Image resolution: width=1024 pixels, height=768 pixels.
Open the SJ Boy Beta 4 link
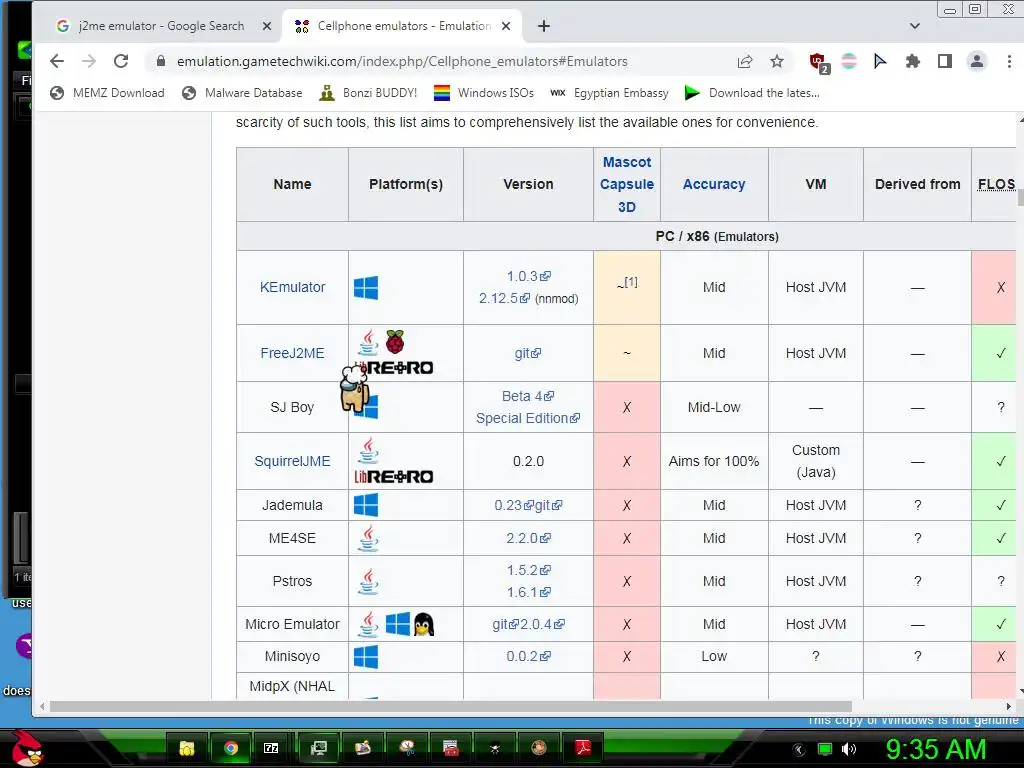point(528,396)
